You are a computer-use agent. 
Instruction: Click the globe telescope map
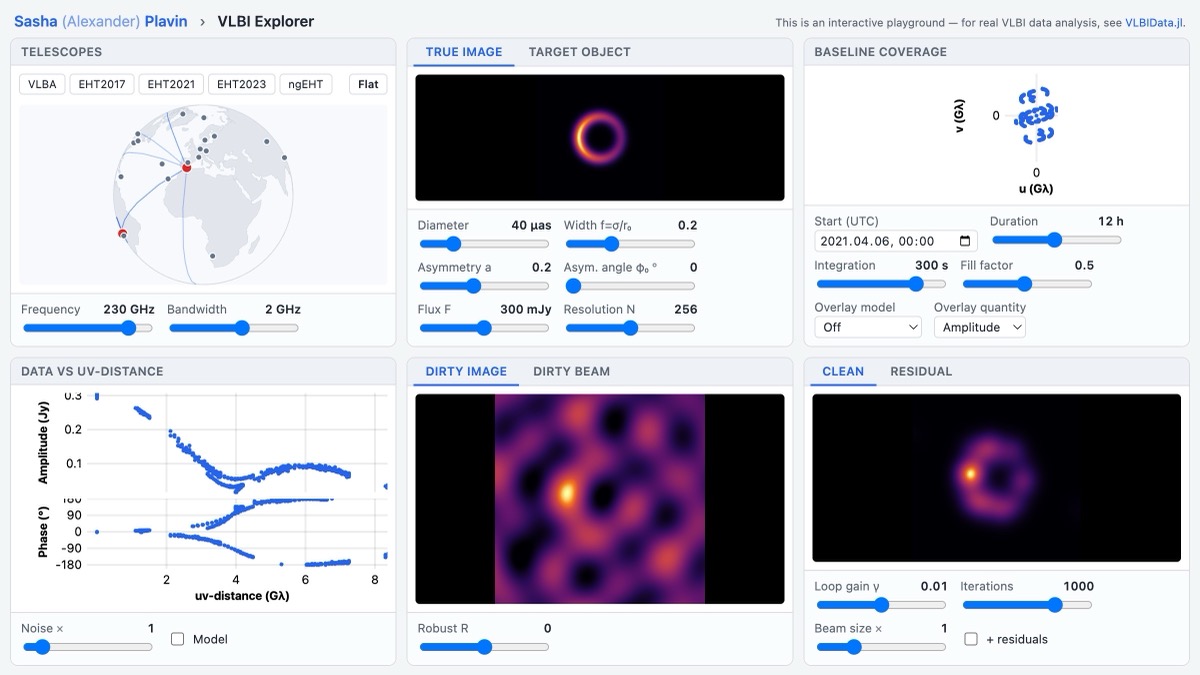point(203,194)
